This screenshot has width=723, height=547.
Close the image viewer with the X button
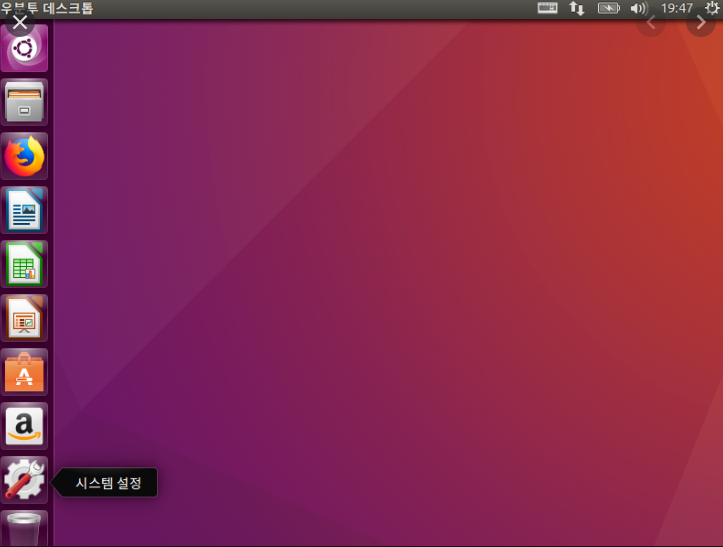(x=20, y=22)
